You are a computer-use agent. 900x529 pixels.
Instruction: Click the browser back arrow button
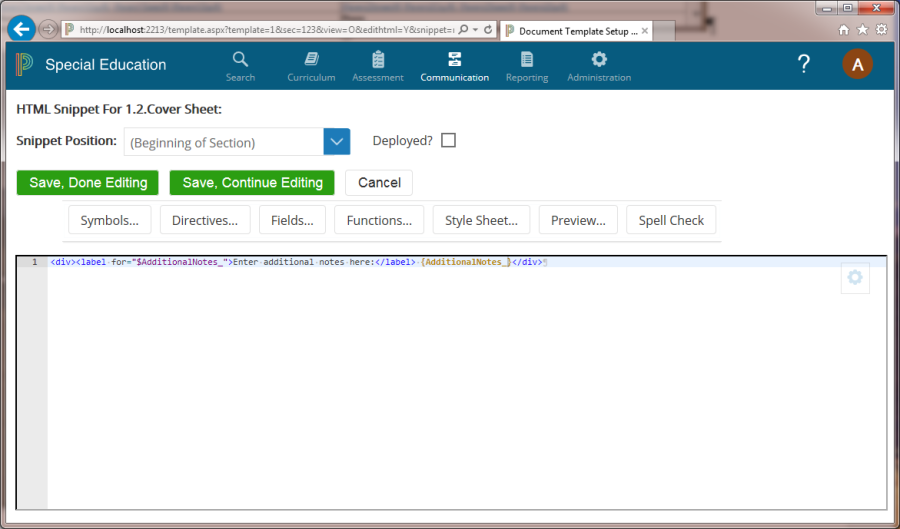21,29
